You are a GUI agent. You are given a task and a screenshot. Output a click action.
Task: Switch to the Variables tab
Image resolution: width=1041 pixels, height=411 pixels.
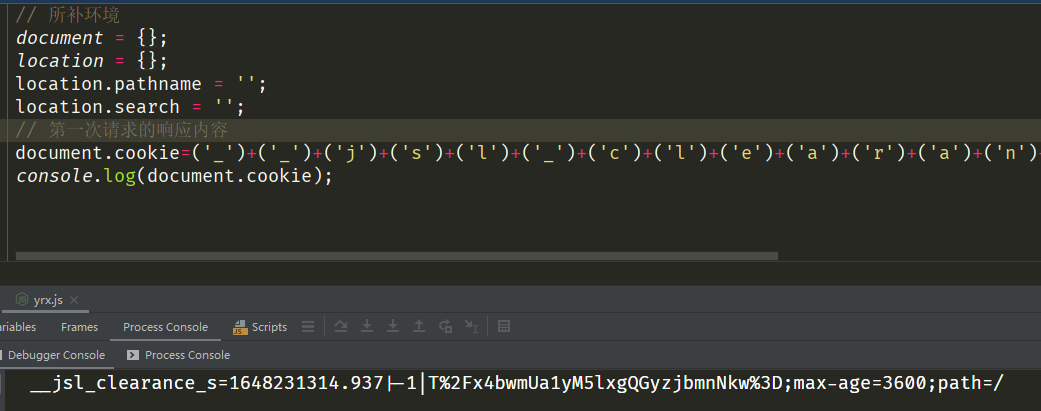(x=18, y=327)
